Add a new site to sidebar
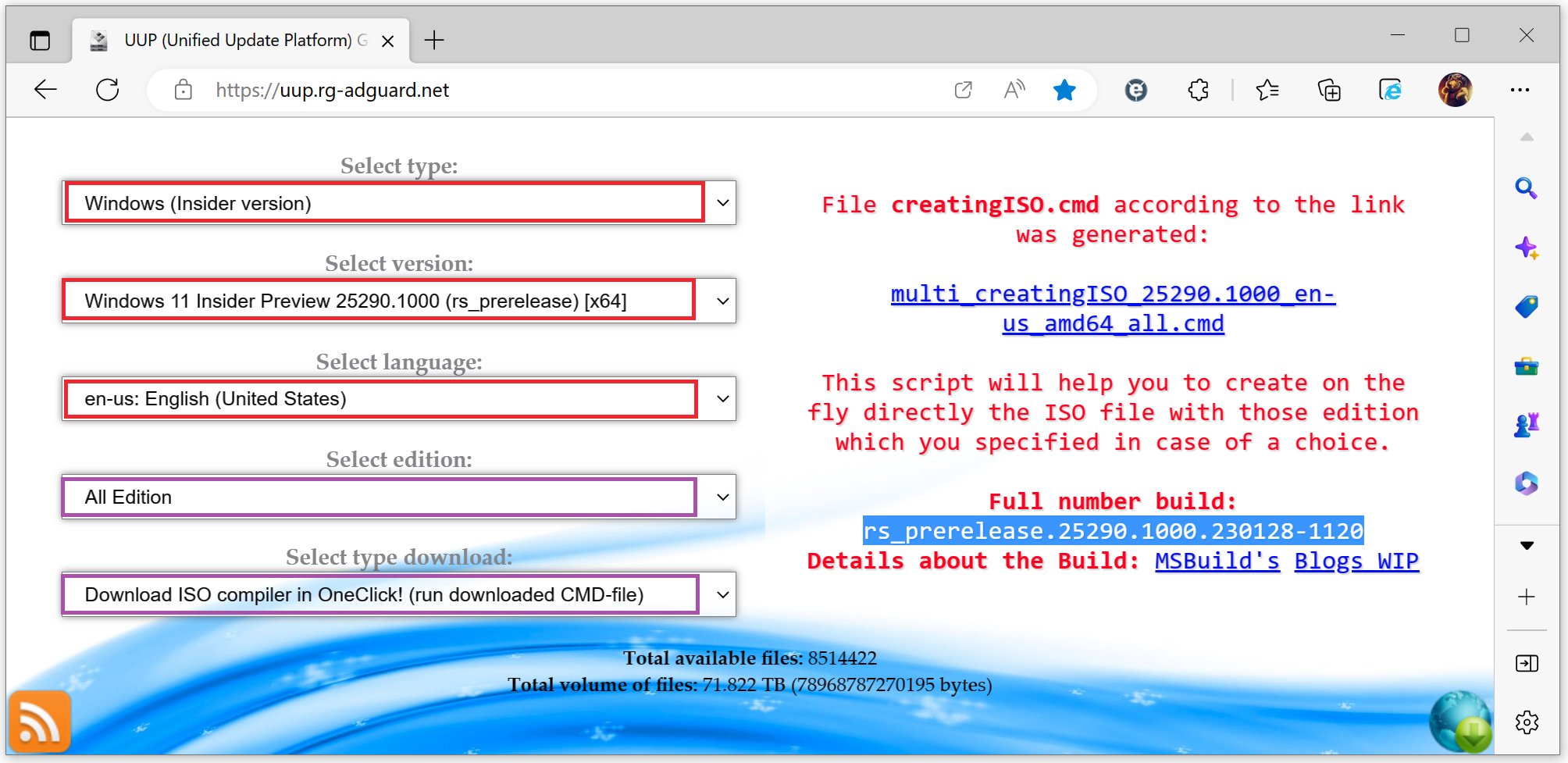Screen dimensions: 1568x763 click(1527, 597)
